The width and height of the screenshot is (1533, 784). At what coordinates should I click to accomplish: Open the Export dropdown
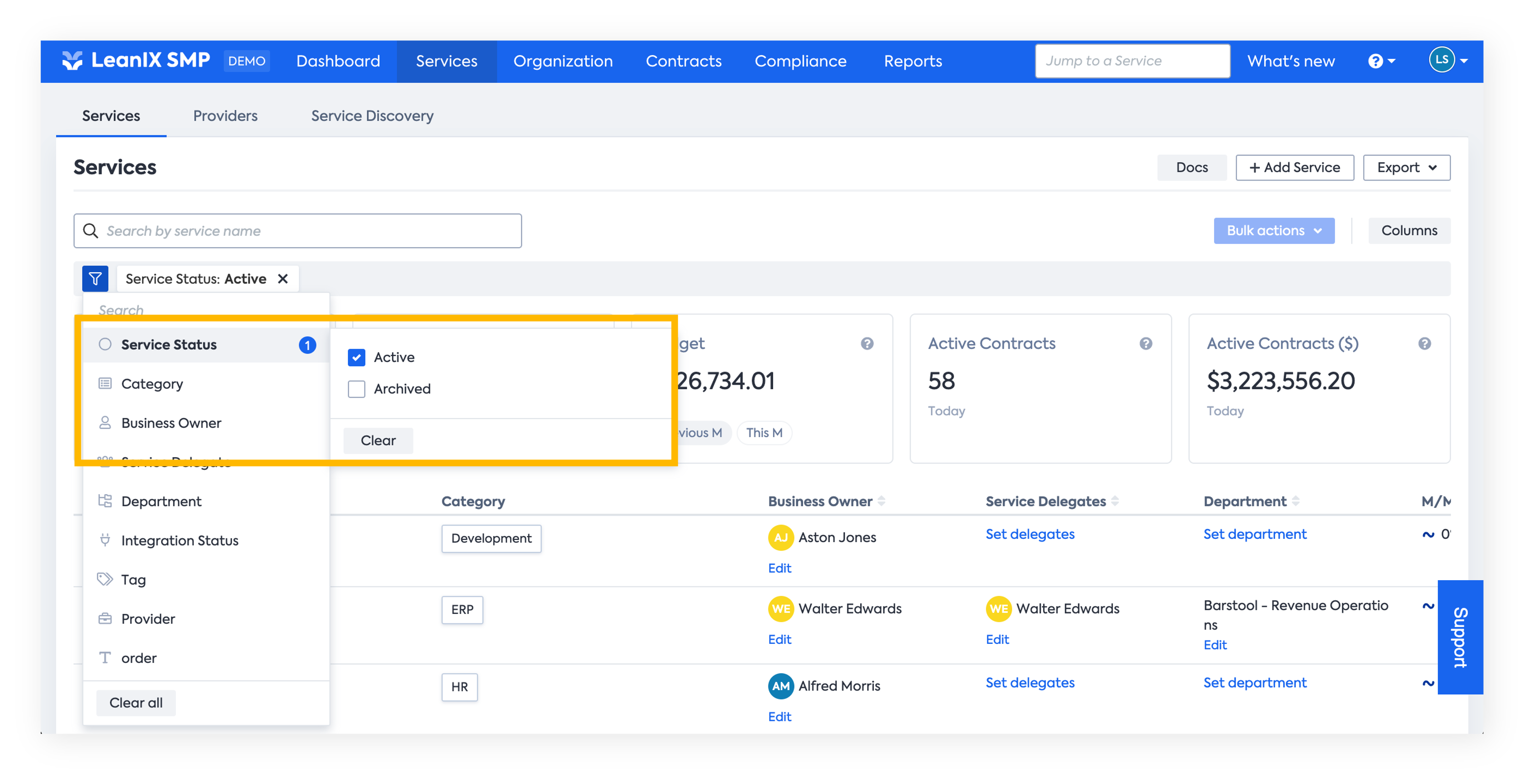1406,167
